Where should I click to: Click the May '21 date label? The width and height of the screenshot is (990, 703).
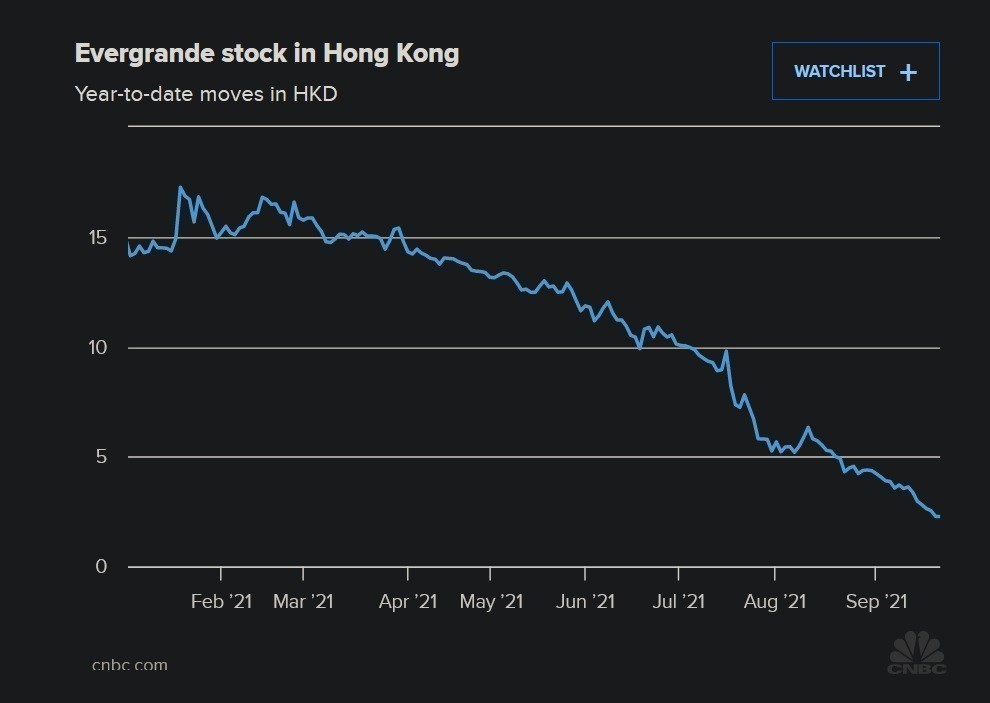tap(491, 601)
